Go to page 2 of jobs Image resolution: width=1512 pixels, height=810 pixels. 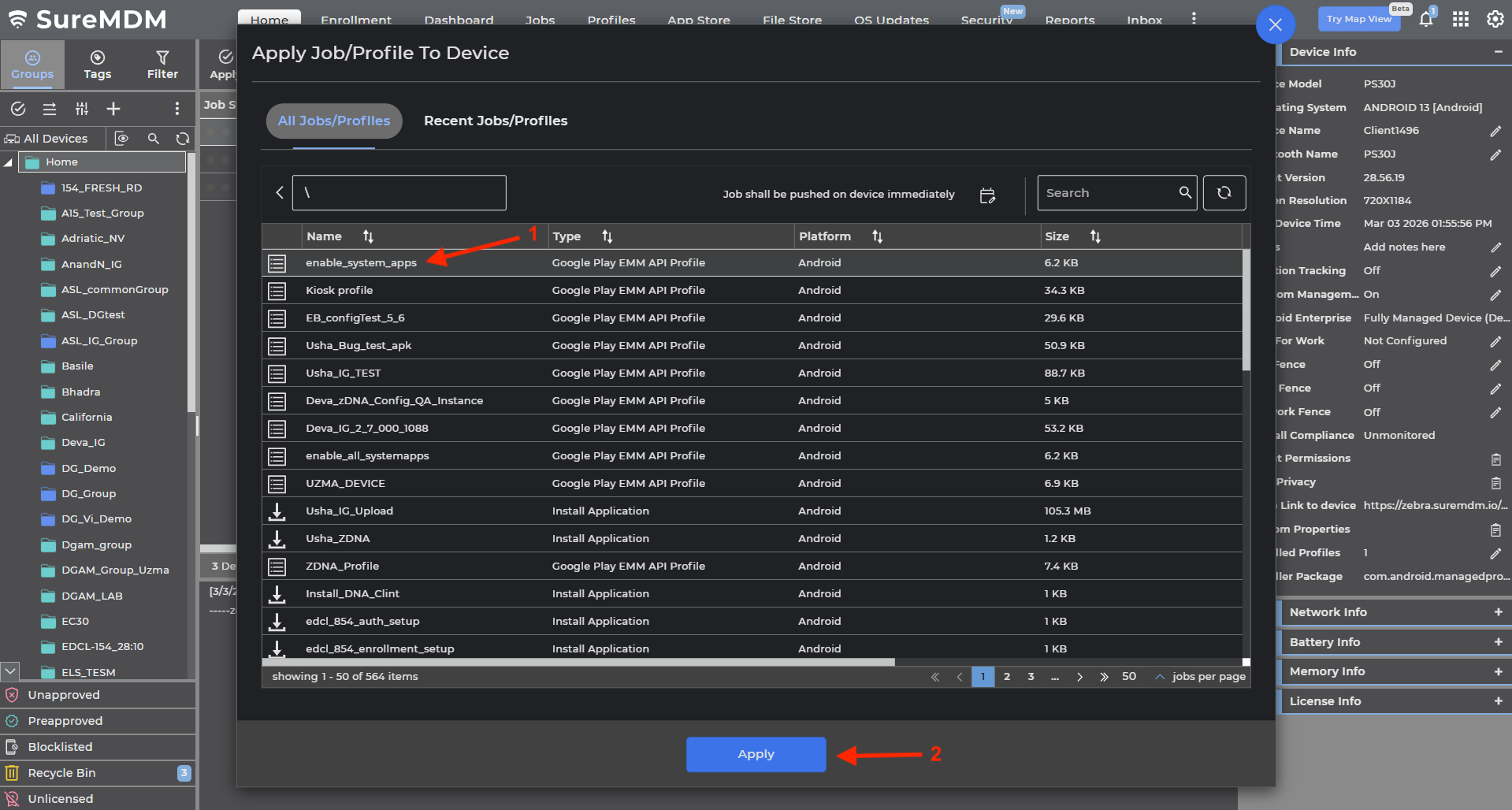point(1006,677)
